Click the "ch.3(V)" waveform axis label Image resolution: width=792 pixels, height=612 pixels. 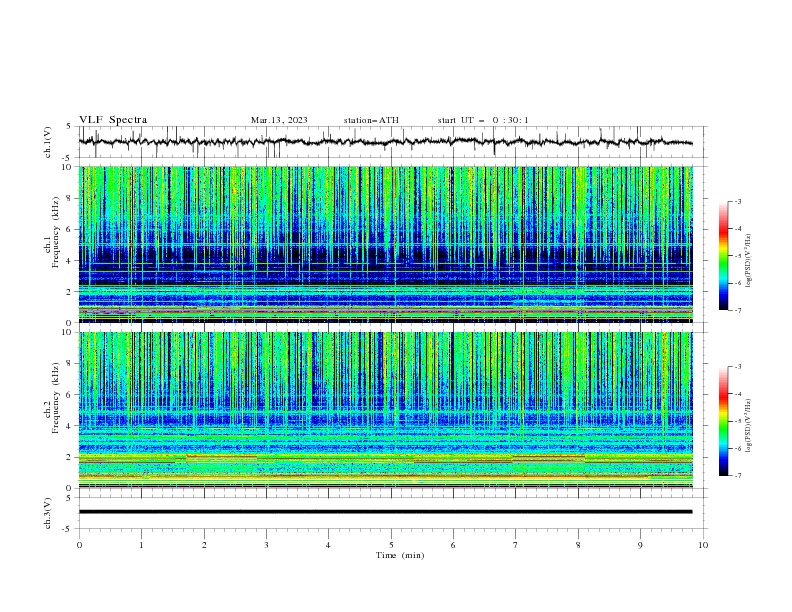click(48, 513)
